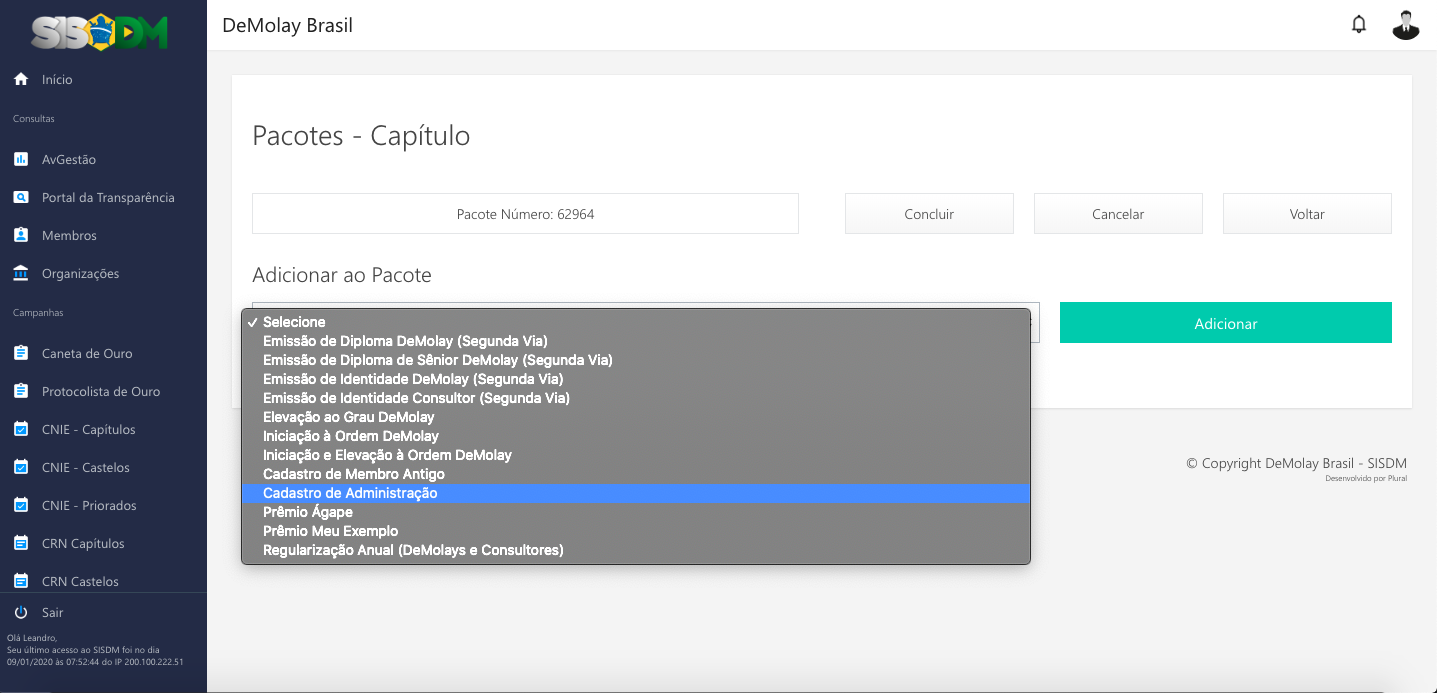Open the Organizações building icon
This screenshot has height=693, width=1437.
point(21,273)
